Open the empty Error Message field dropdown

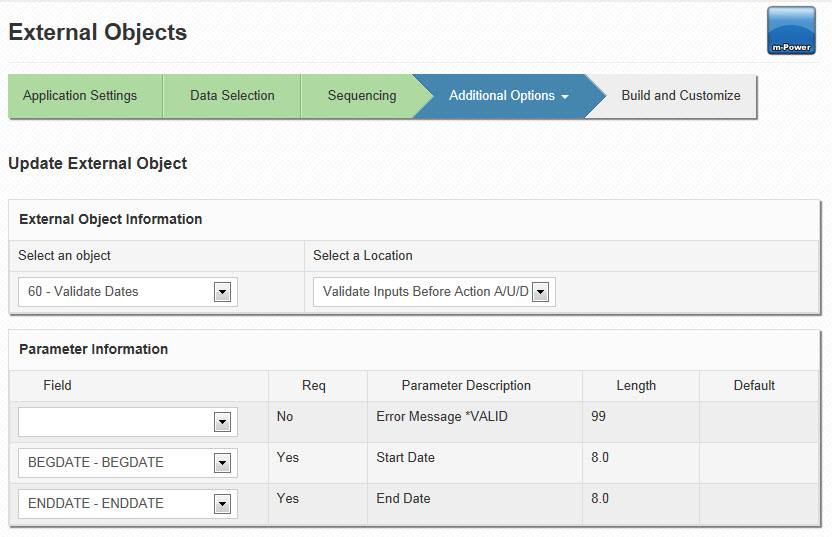coord(128,422)
